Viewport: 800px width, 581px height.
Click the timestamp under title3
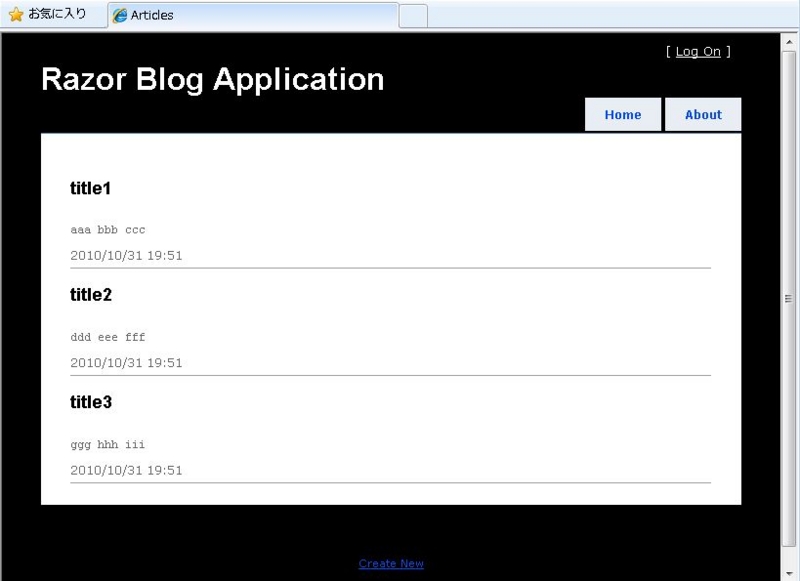[x=126, y=469]
